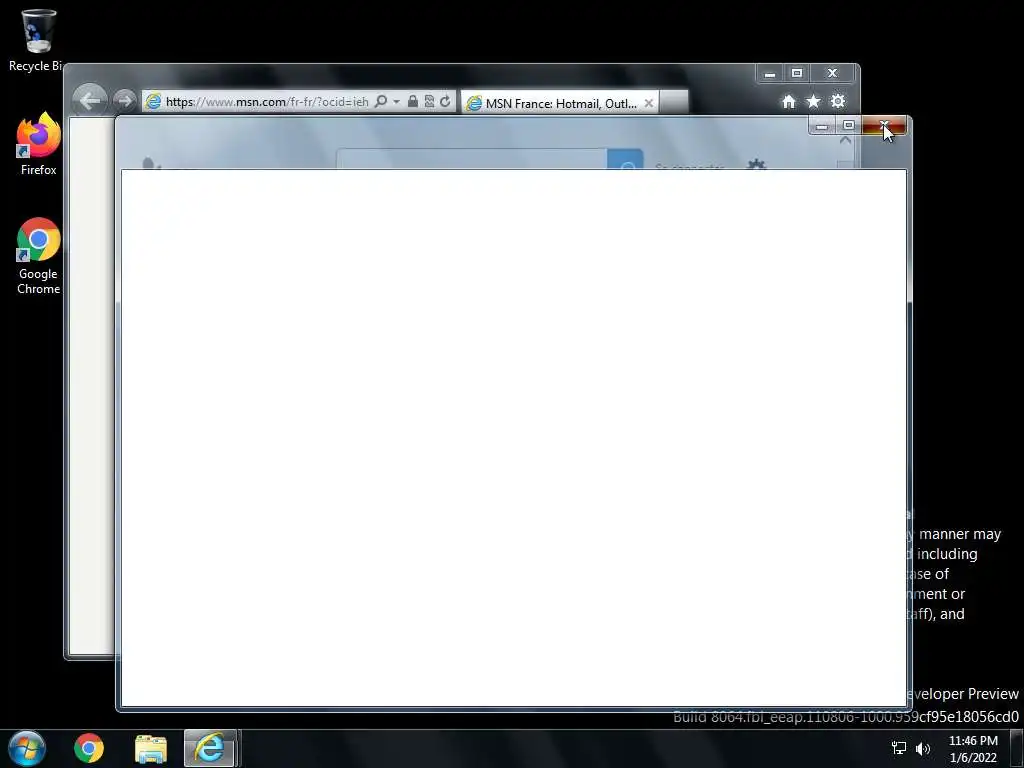Click the search magnifier in the address bar
Image resolution: width=1024 pixels, height=768 pixels.
[381, 101]
